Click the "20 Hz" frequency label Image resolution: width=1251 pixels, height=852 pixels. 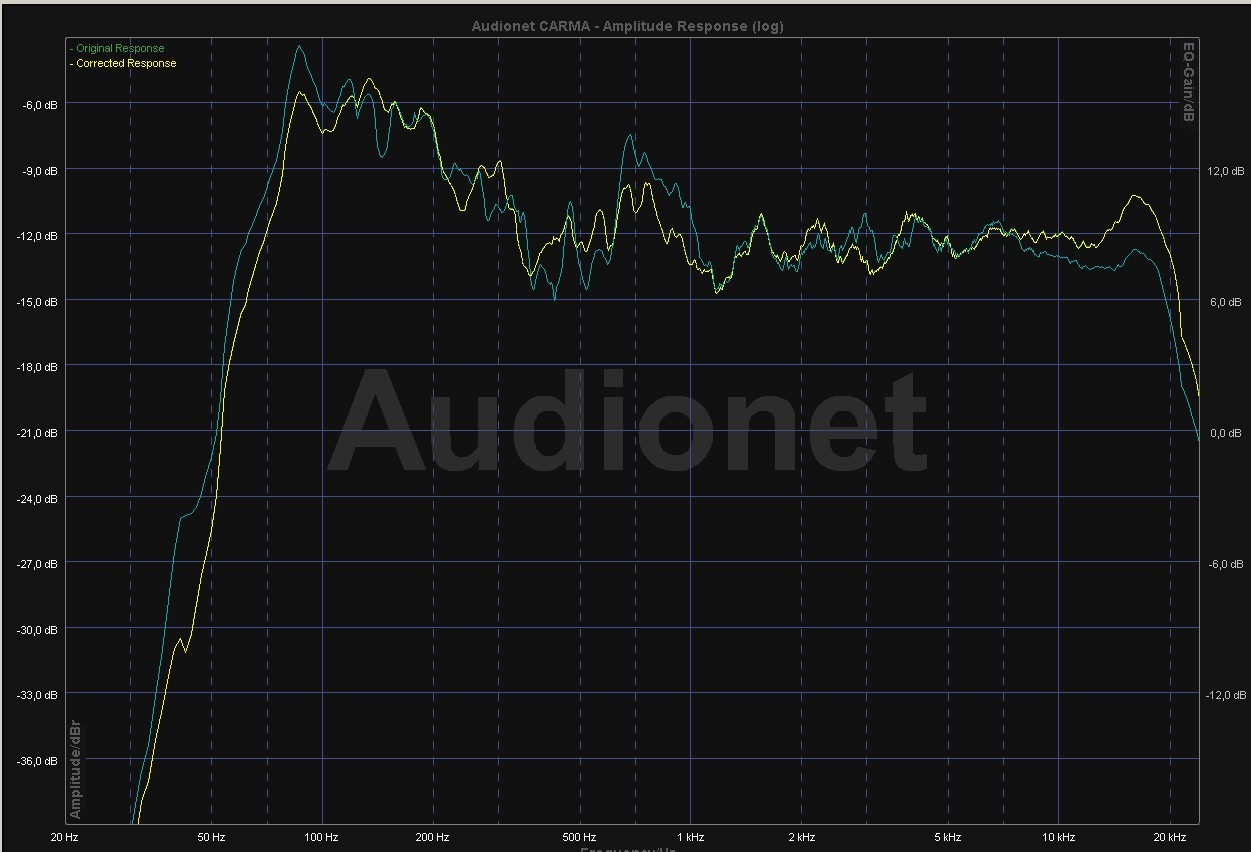tap(64, 836)
